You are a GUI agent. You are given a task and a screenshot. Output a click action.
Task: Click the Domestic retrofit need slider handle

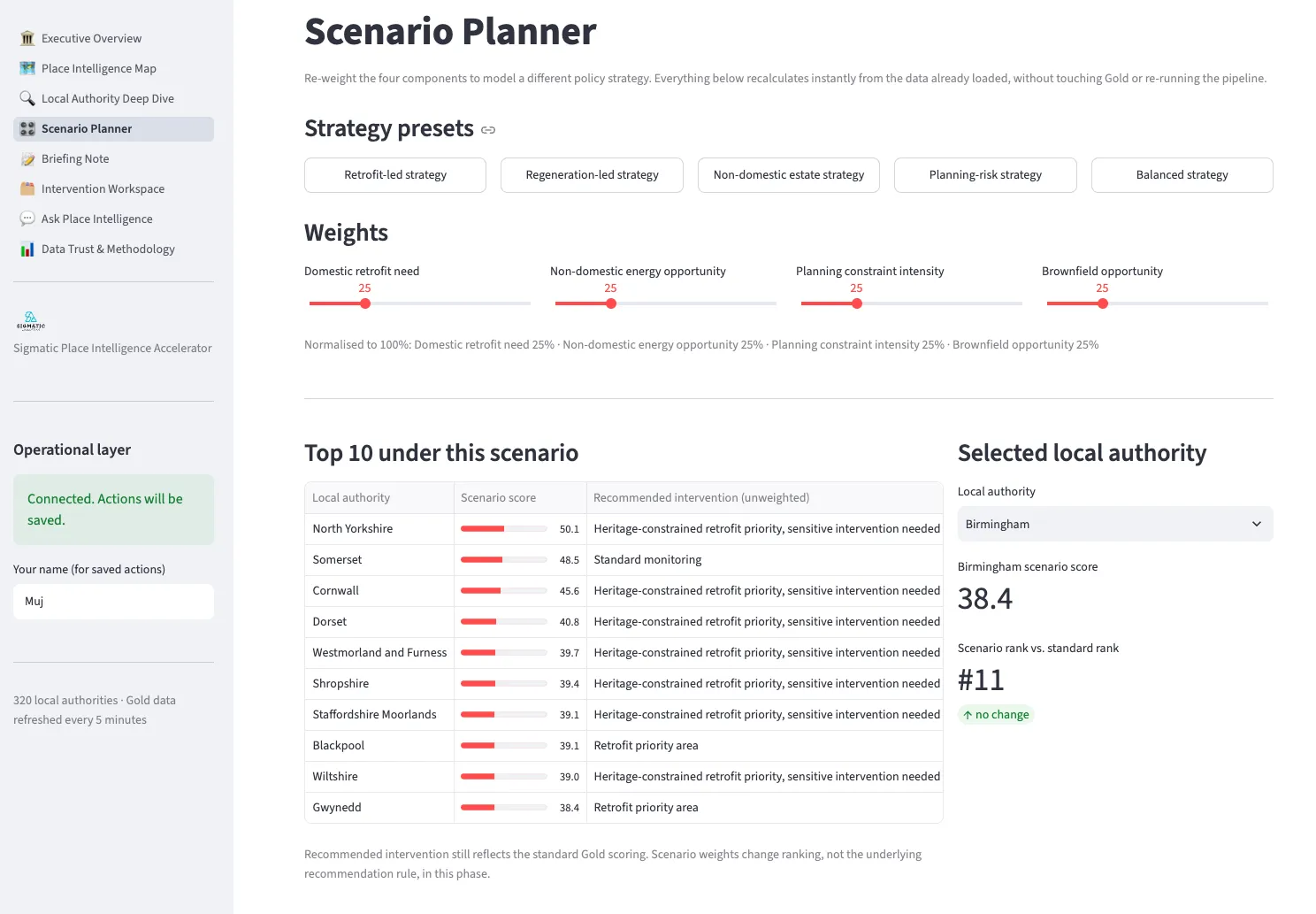(x=365, y=303)
